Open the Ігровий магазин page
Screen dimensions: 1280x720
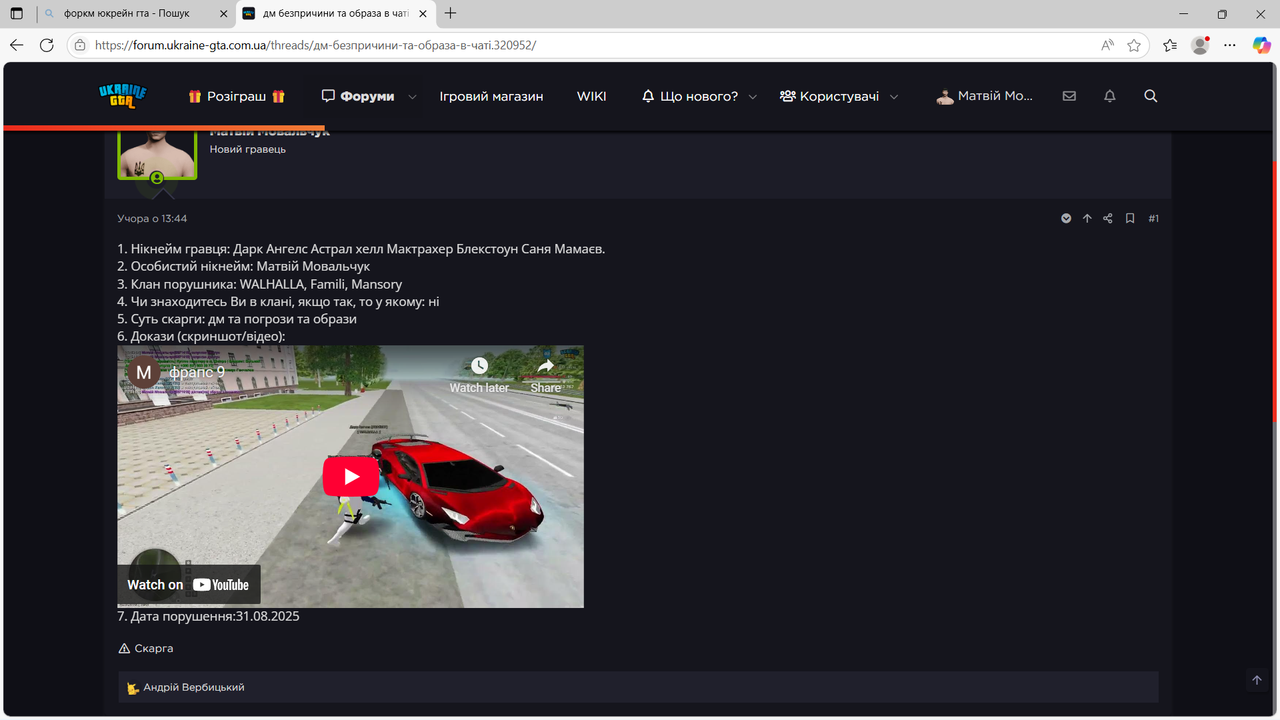click(x=491, y=96)
